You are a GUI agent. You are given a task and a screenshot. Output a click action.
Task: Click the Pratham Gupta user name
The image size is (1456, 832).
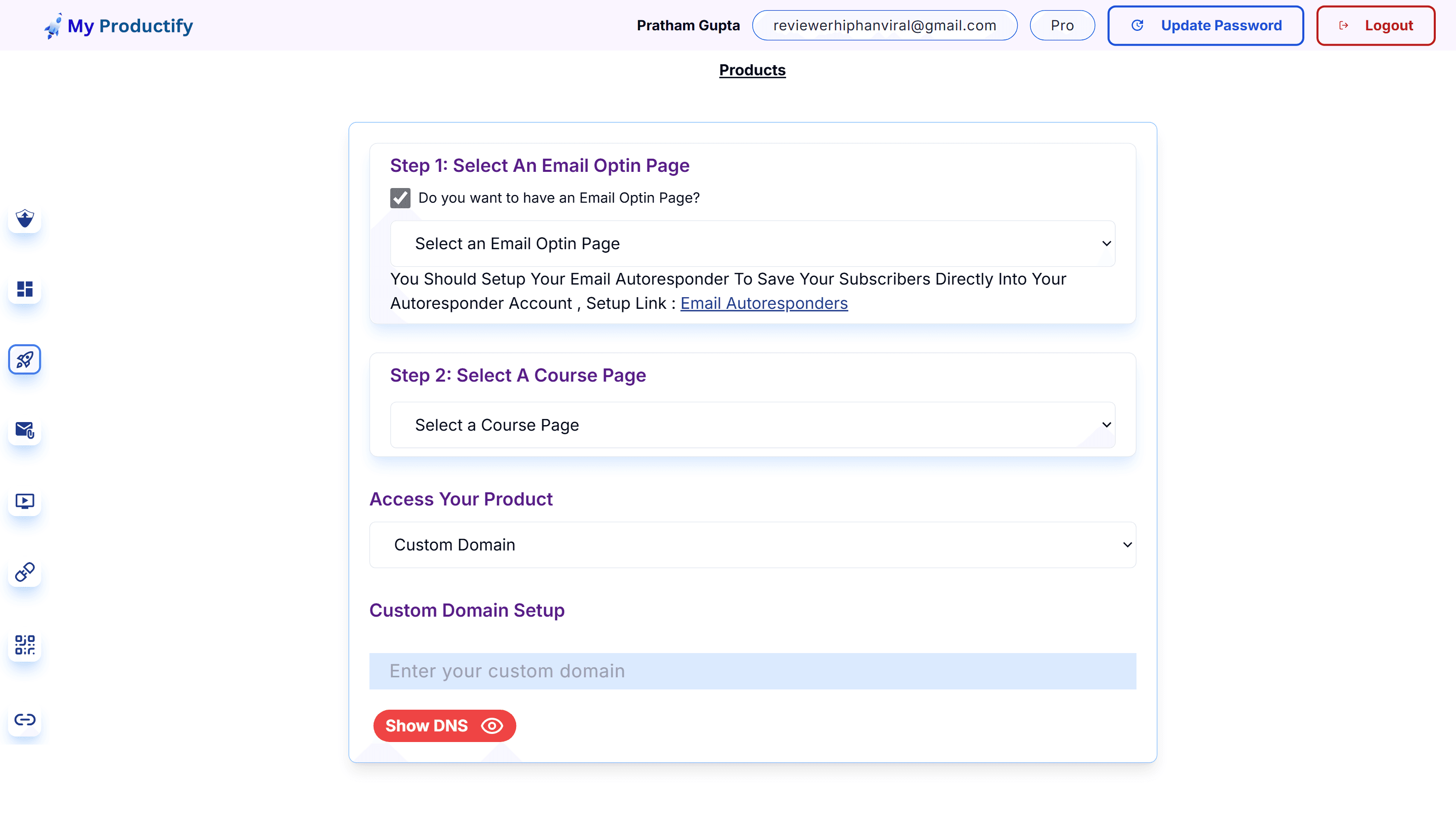coord(688,26)
